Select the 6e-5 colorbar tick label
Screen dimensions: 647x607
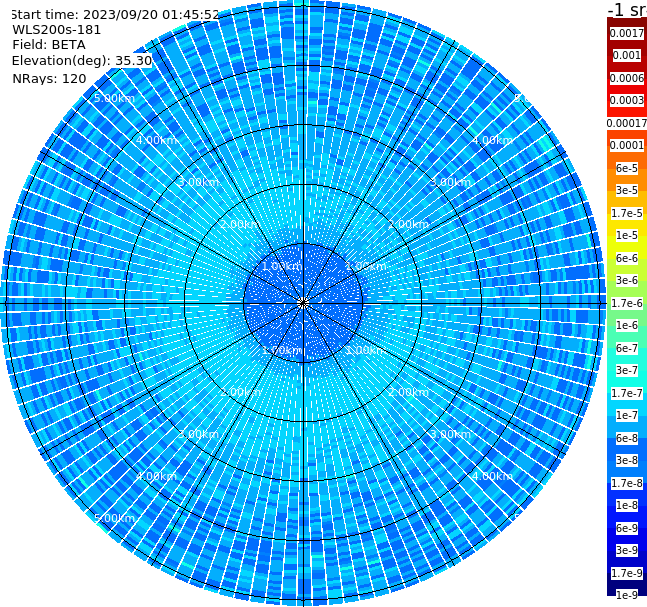pos(627,168)
